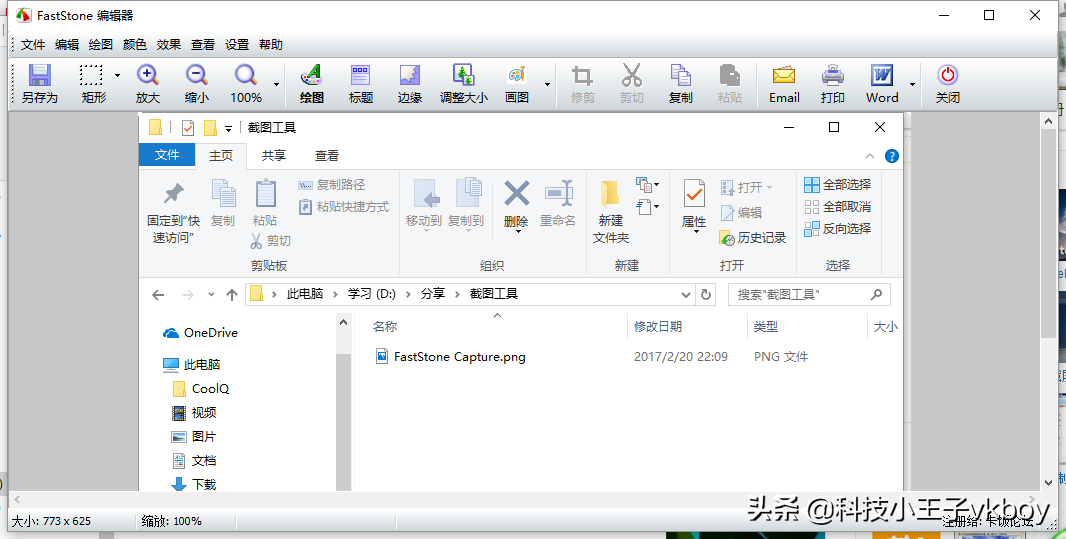Click 学习 (D:) in the address path
Image resolution: width=1066 pixels, height=539 pixels.
tap(372, 294)
